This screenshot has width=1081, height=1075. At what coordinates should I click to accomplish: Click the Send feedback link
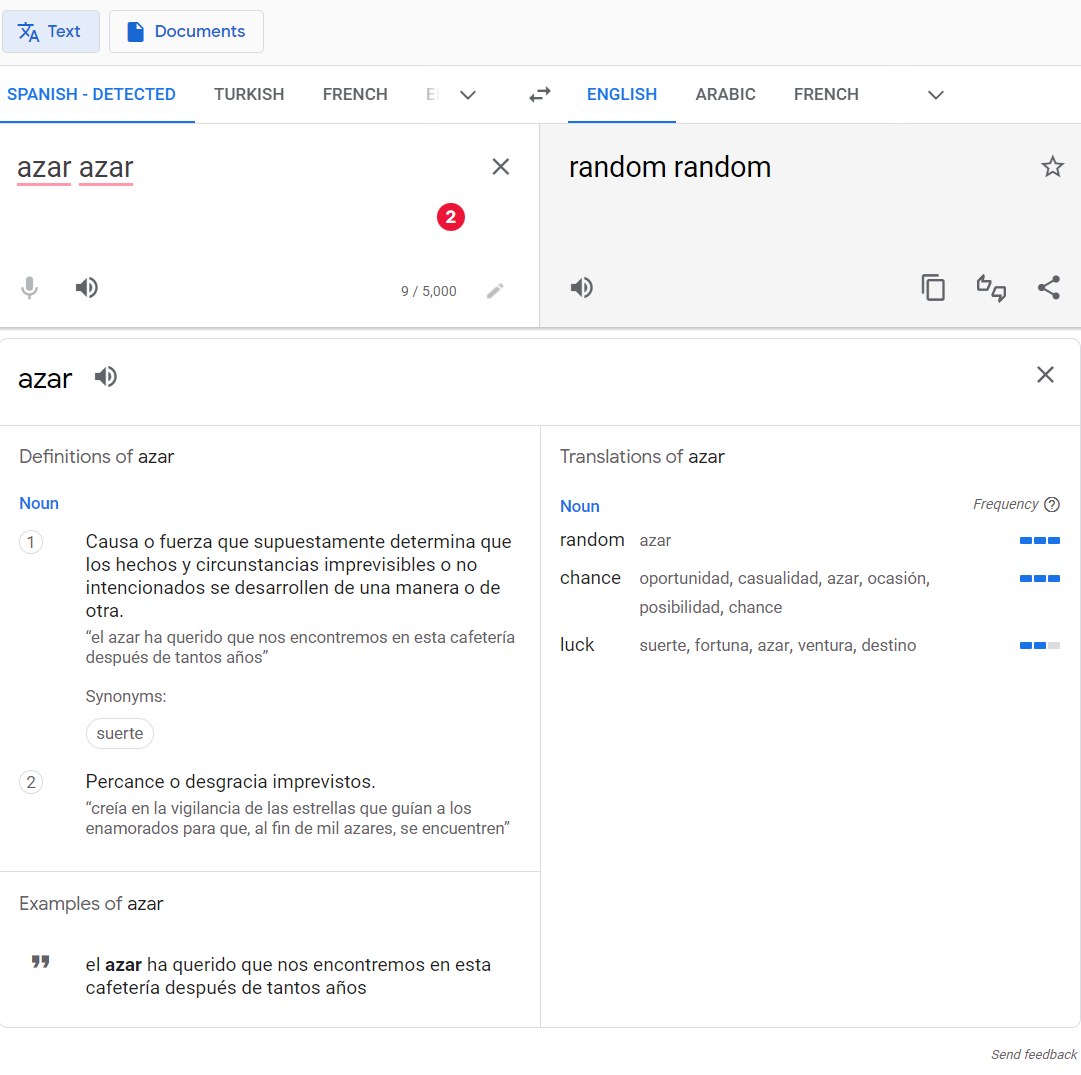(x=1033, y=1054)
